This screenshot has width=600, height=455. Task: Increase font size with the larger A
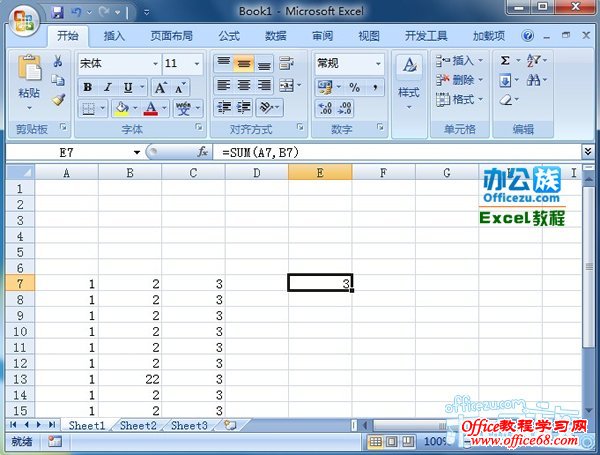pyautogui.click(x=160, y=88)
